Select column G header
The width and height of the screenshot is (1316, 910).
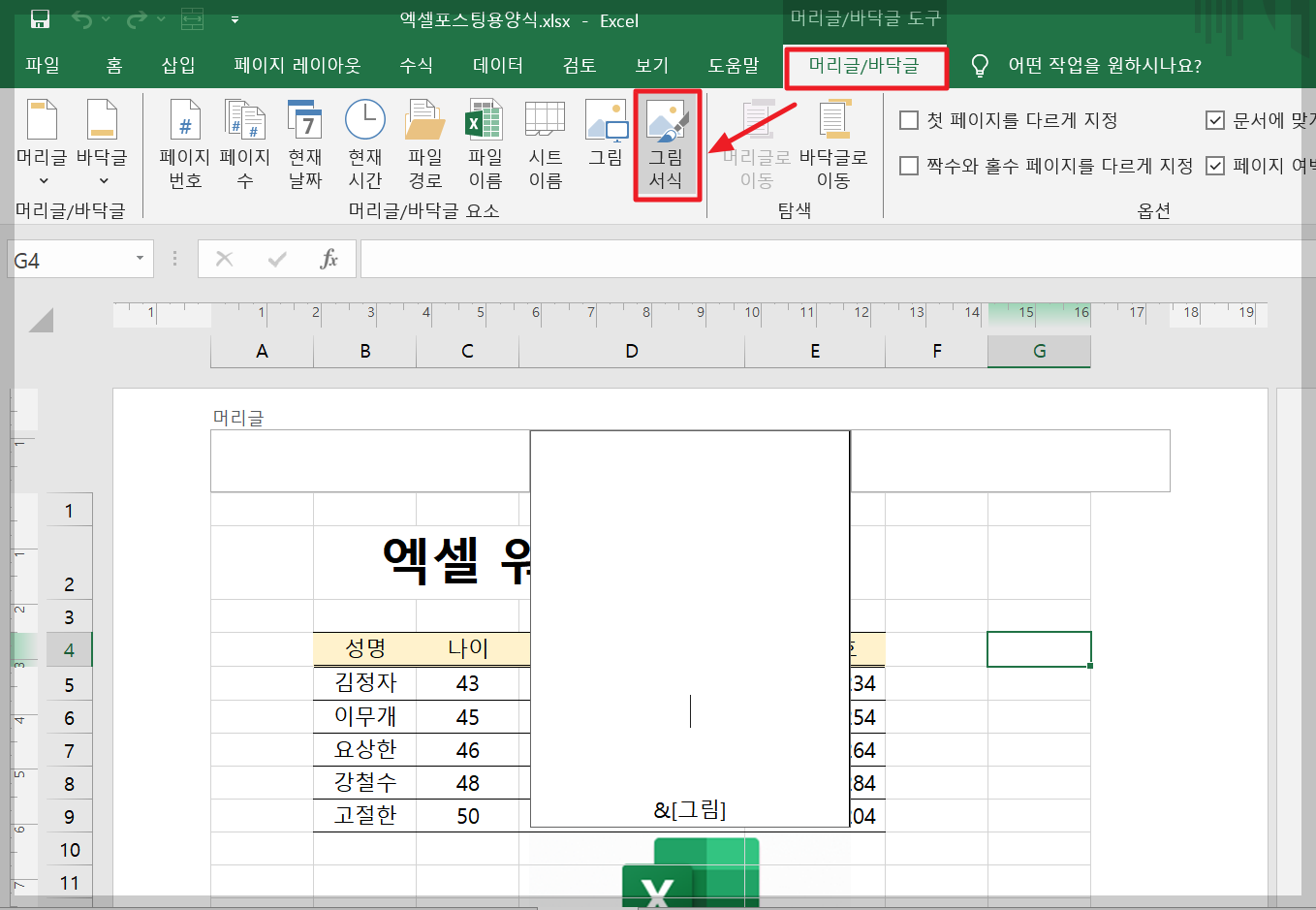click(1039, 351)
